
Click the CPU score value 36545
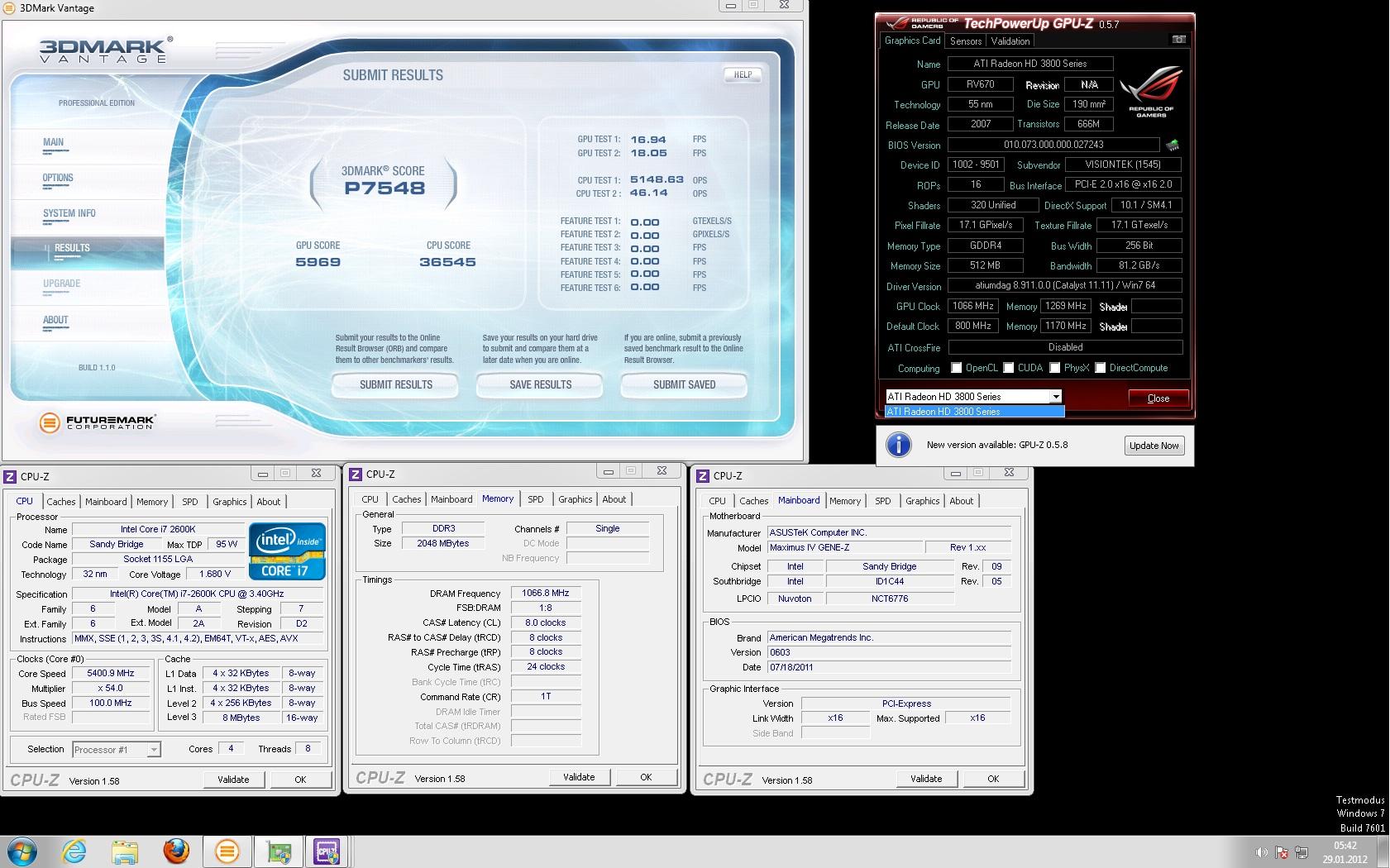(x=447, y=262)
